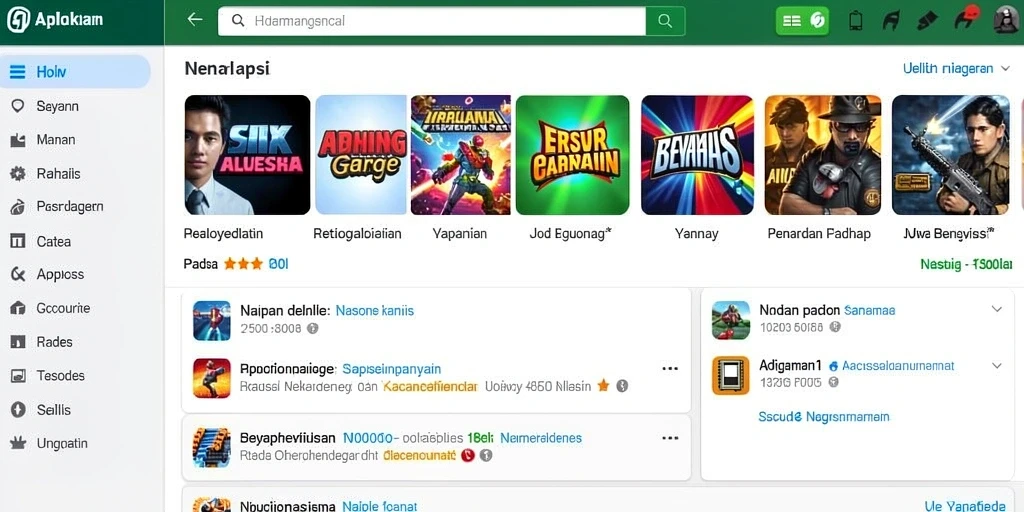Click the Naiple foanat link
Image resolution: width=1024 pixels, height=512 pixels.
tap(379, 506)
